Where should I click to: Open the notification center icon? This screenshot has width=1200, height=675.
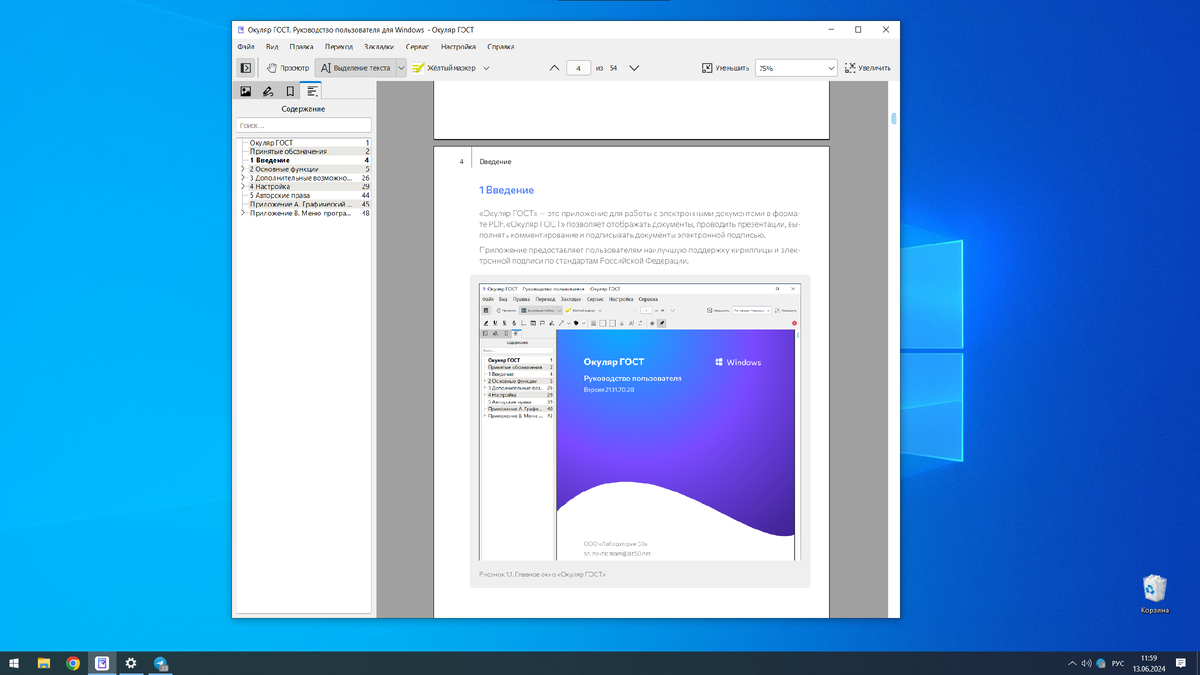point(1181,663)
